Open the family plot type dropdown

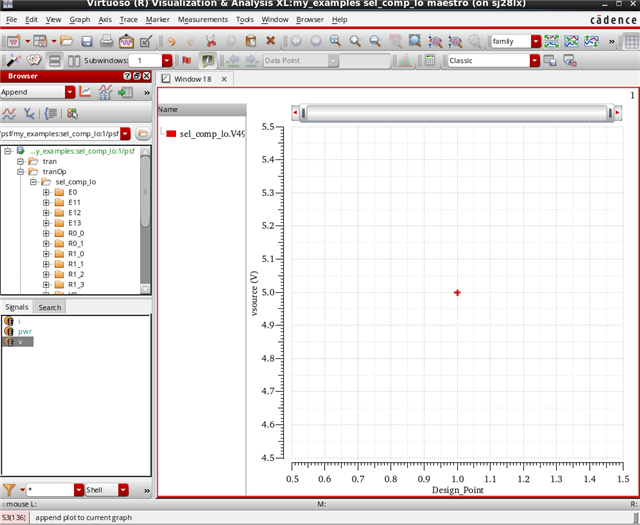click(x=536, y=41)
